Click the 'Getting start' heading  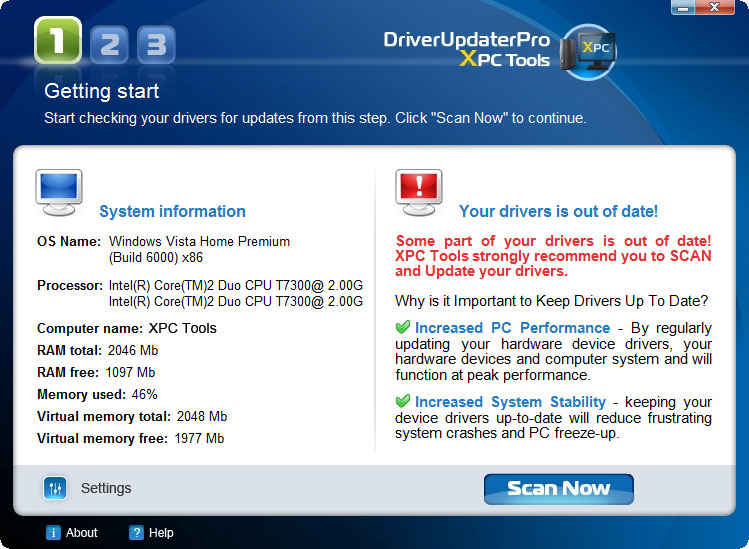[x=101, y=91]
